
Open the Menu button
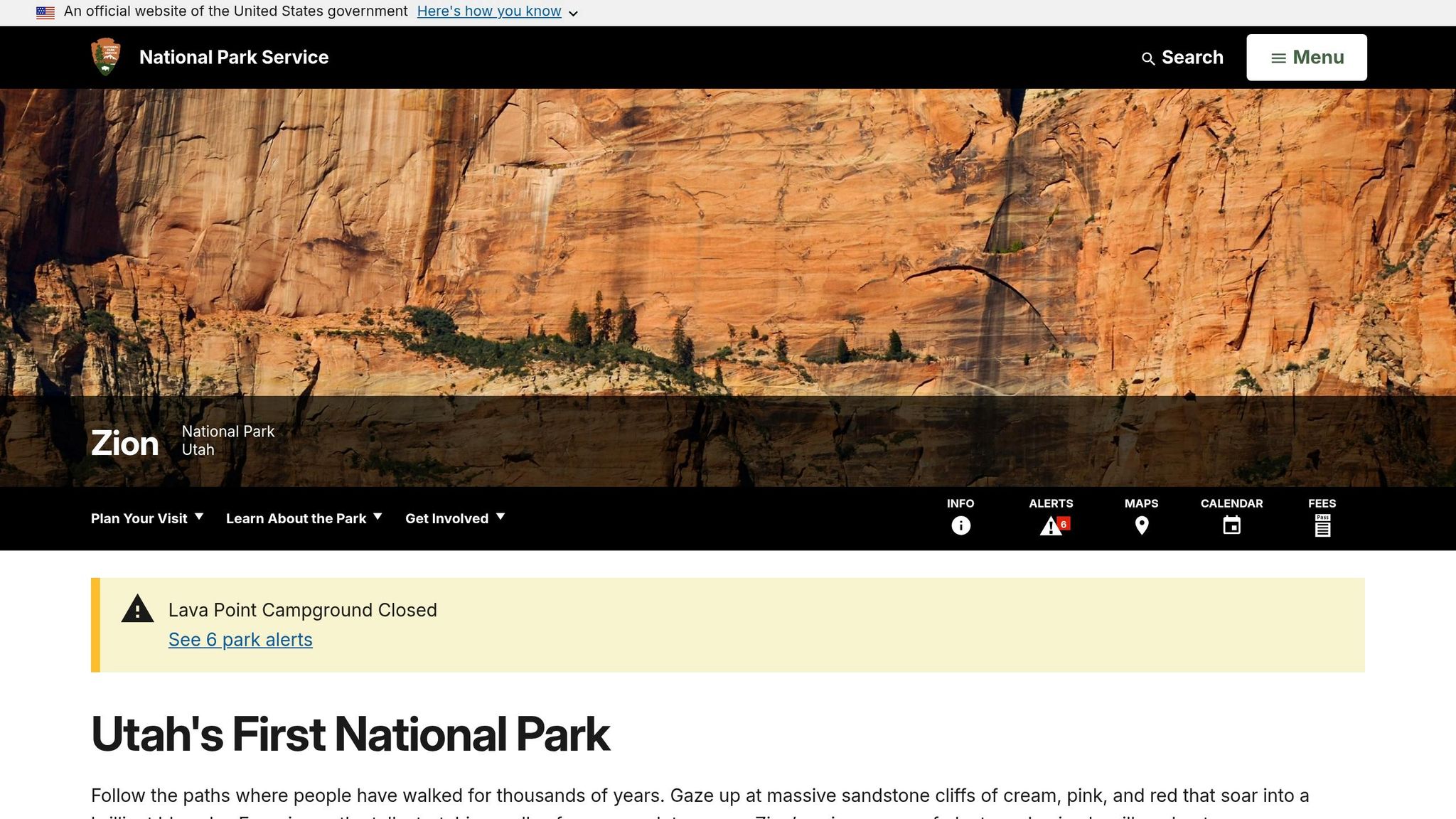pos(1307,58)
